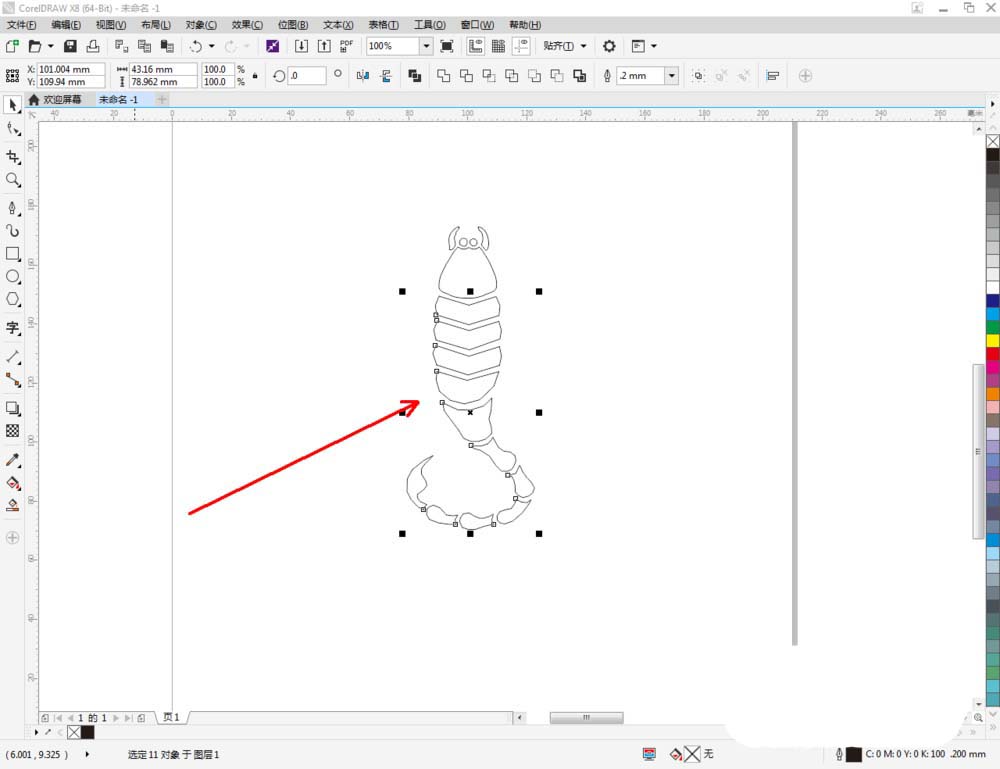Screen dimensions: 1000x769
Task: Open the File menu
Action: coord(22,25)
